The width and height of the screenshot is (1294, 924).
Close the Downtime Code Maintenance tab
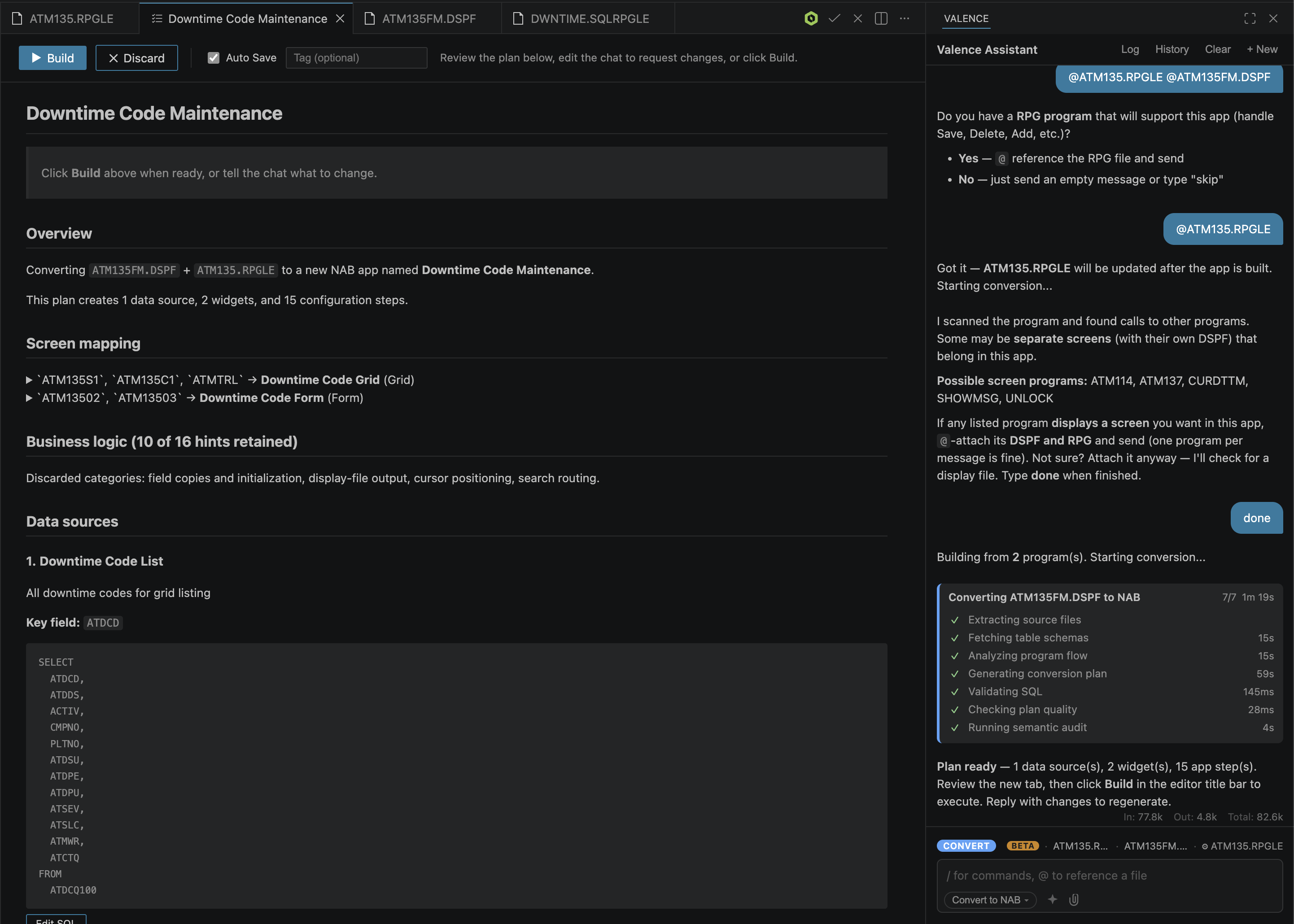(x=340, y=19)
